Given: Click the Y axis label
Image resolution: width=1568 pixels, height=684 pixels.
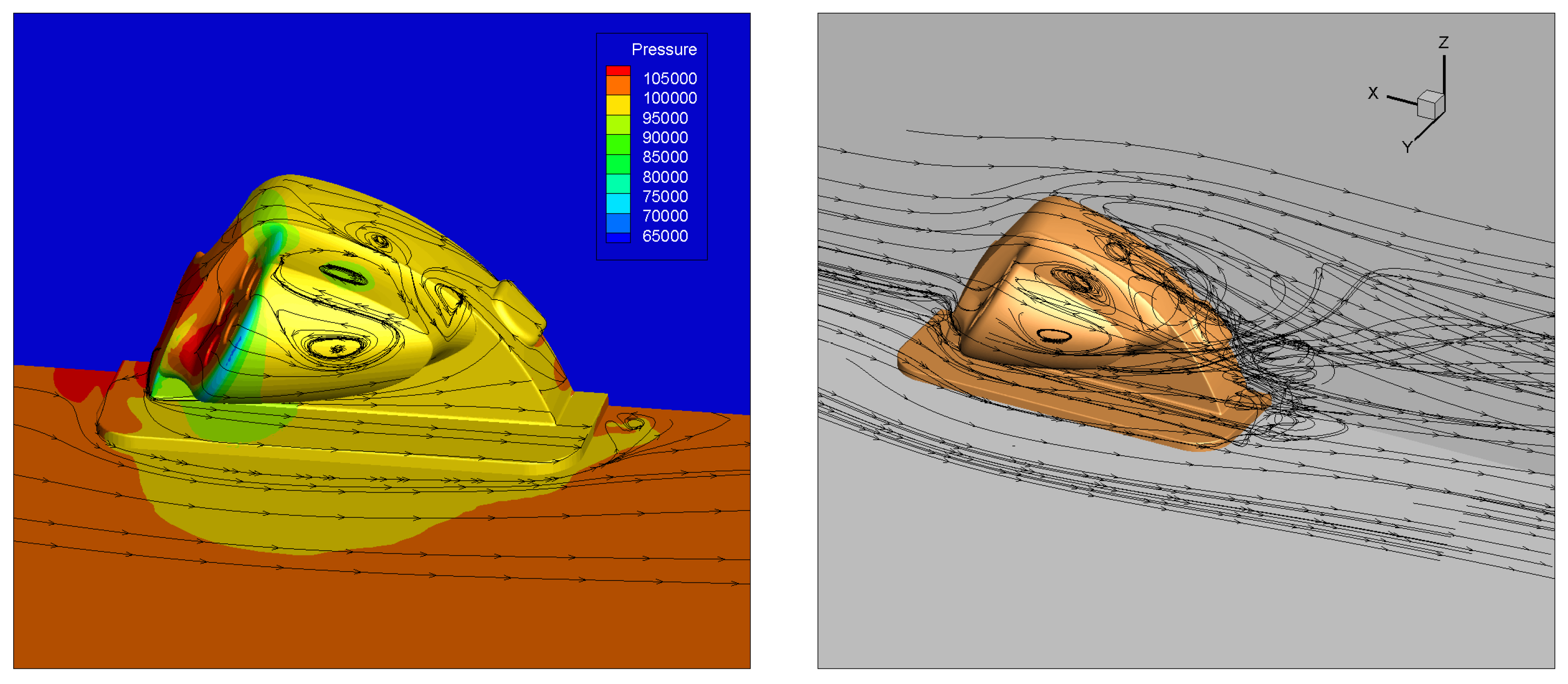Looking at the screenshot, I should (x=1407, y=147).
